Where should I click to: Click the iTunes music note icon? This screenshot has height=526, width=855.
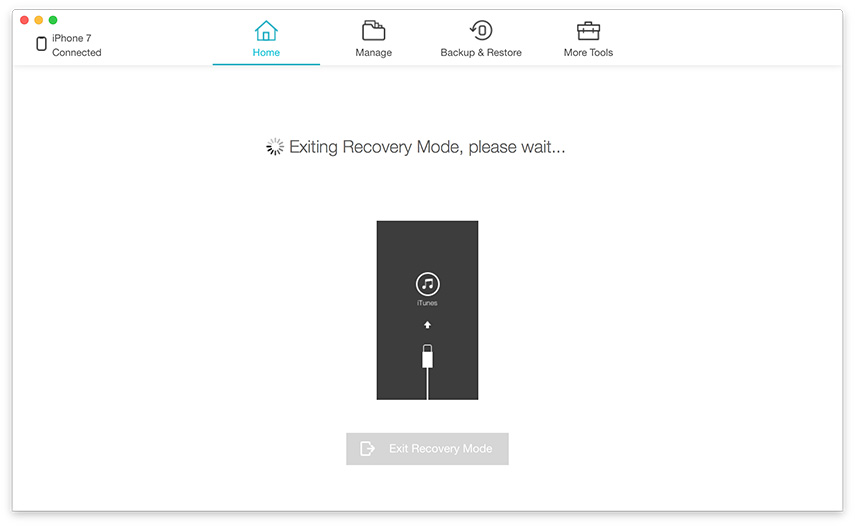click(x=427, y=283)
